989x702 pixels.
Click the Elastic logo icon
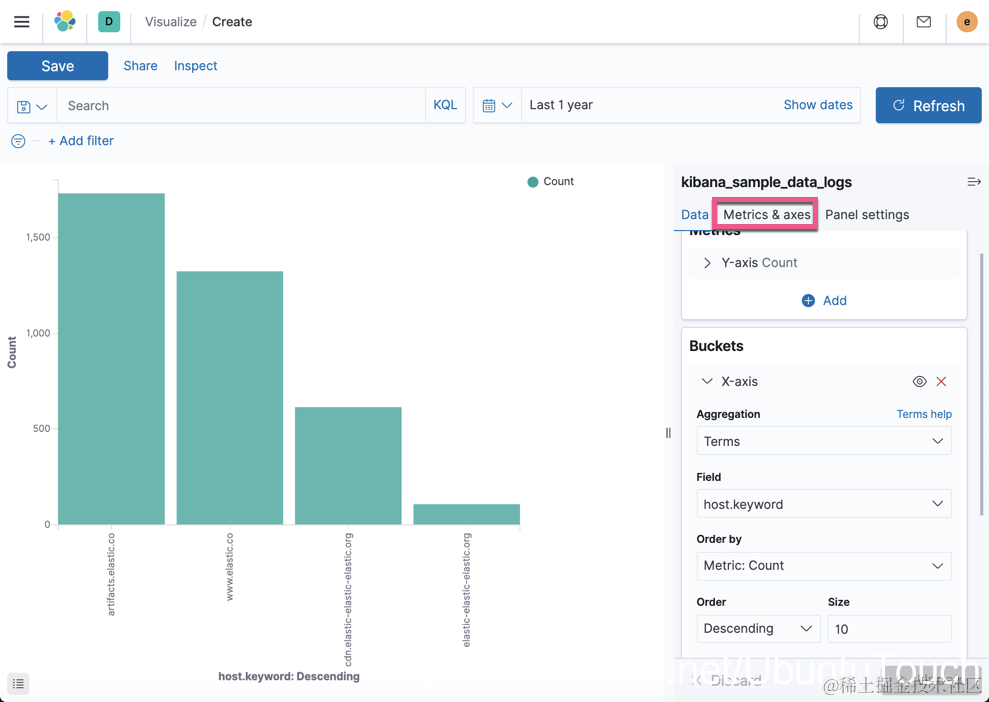[x=65, y=21]
